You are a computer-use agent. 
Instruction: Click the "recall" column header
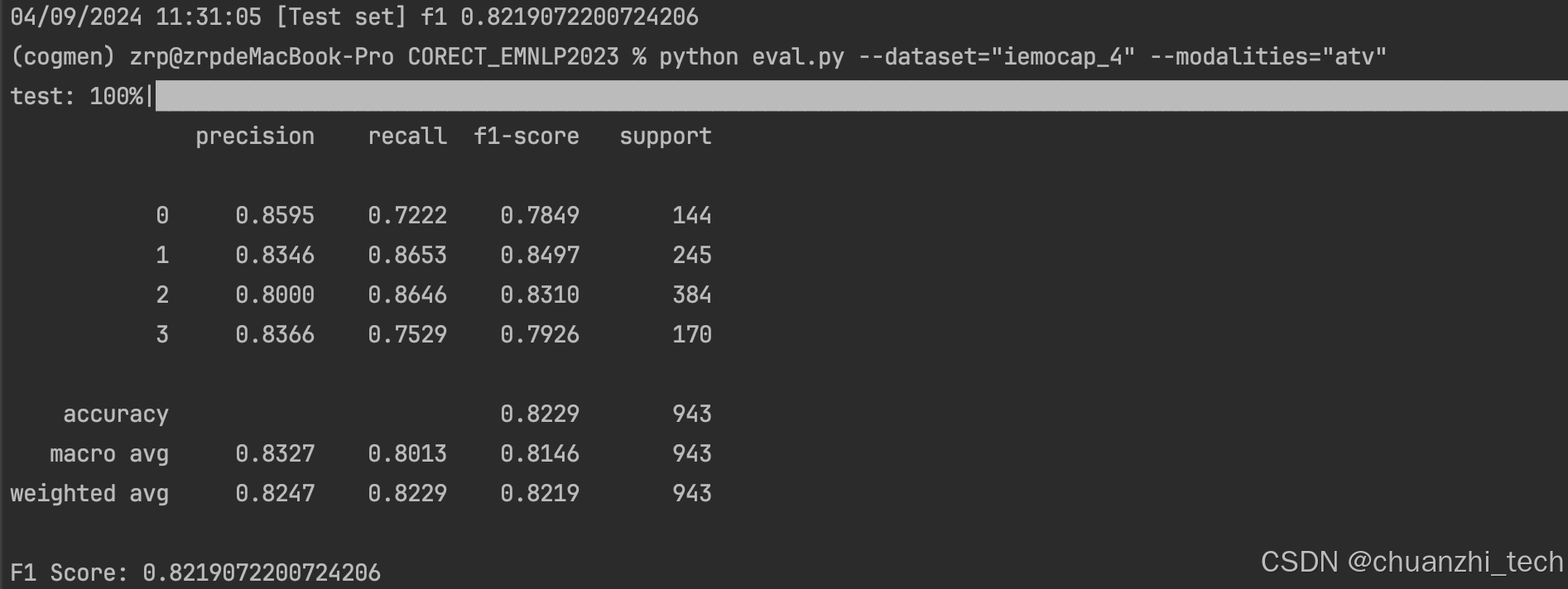pyautogui.click(x=406, y=136)
